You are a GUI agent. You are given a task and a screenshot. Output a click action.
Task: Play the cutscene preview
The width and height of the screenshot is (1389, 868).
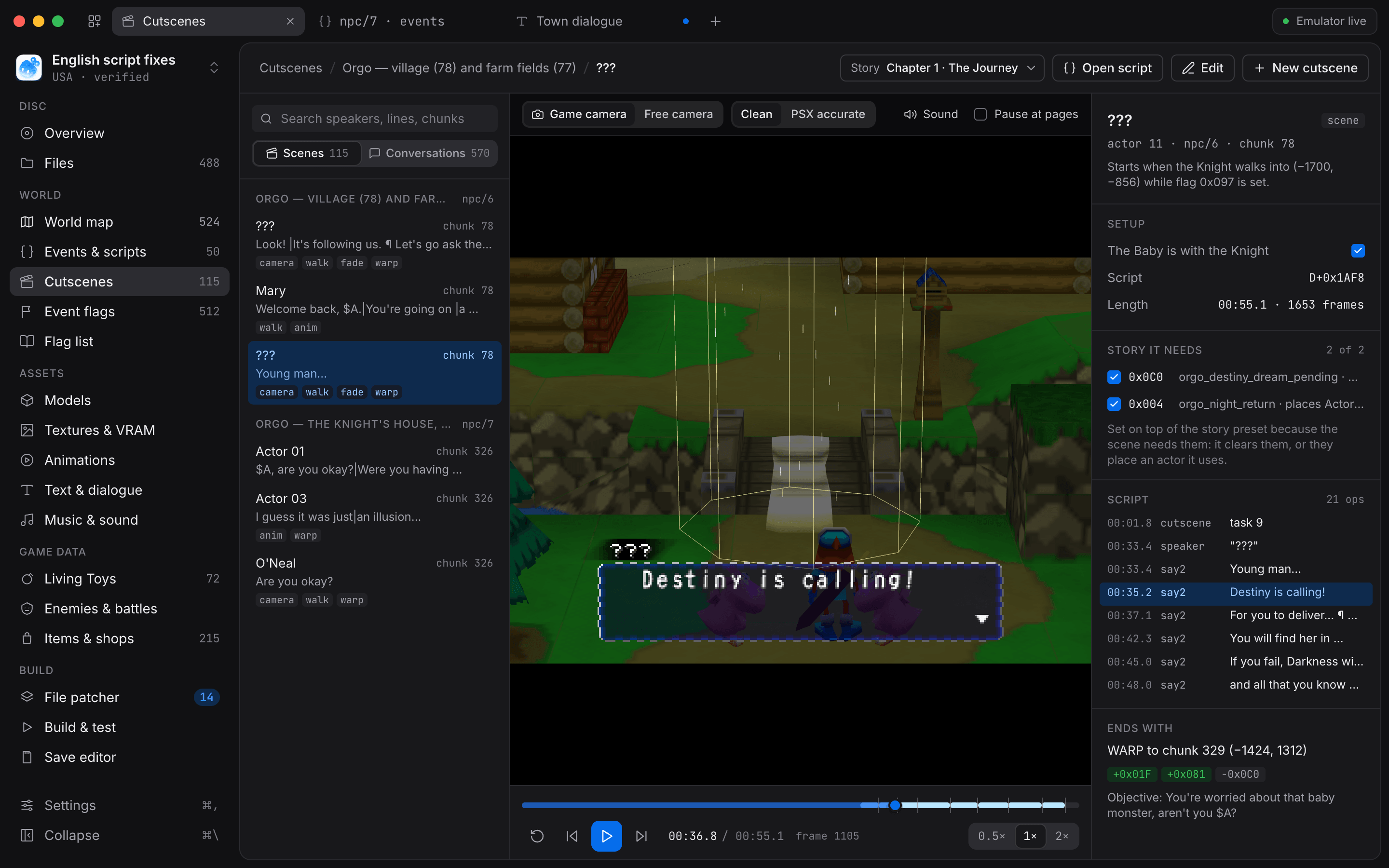(x=606, y=836)
